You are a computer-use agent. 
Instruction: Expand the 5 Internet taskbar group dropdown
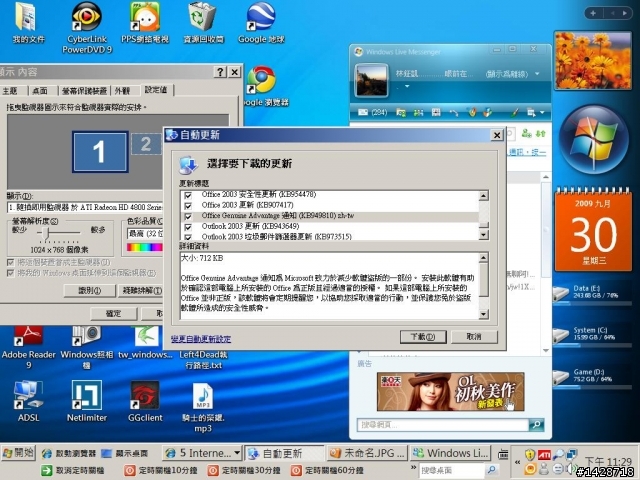point(237,453)
